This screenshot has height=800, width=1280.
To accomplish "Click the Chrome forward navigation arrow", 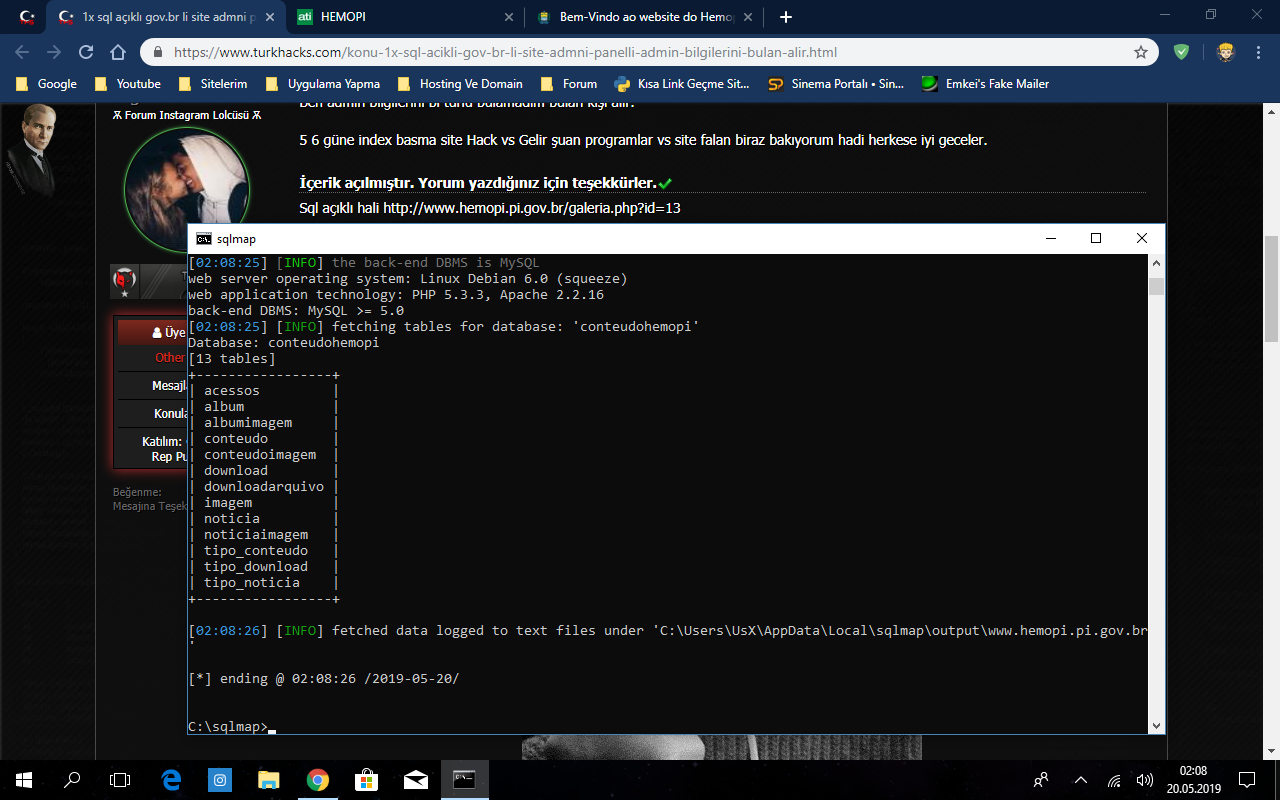I will pos(54,52).
